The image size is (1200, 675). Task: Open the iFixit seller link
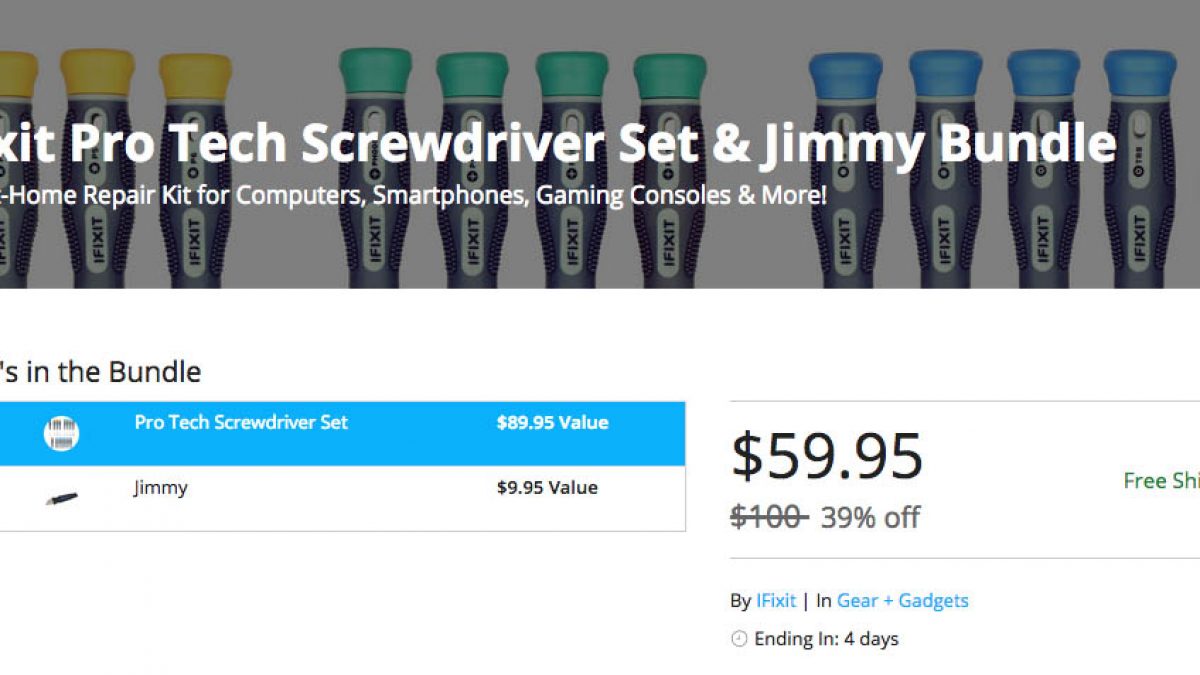776,601
